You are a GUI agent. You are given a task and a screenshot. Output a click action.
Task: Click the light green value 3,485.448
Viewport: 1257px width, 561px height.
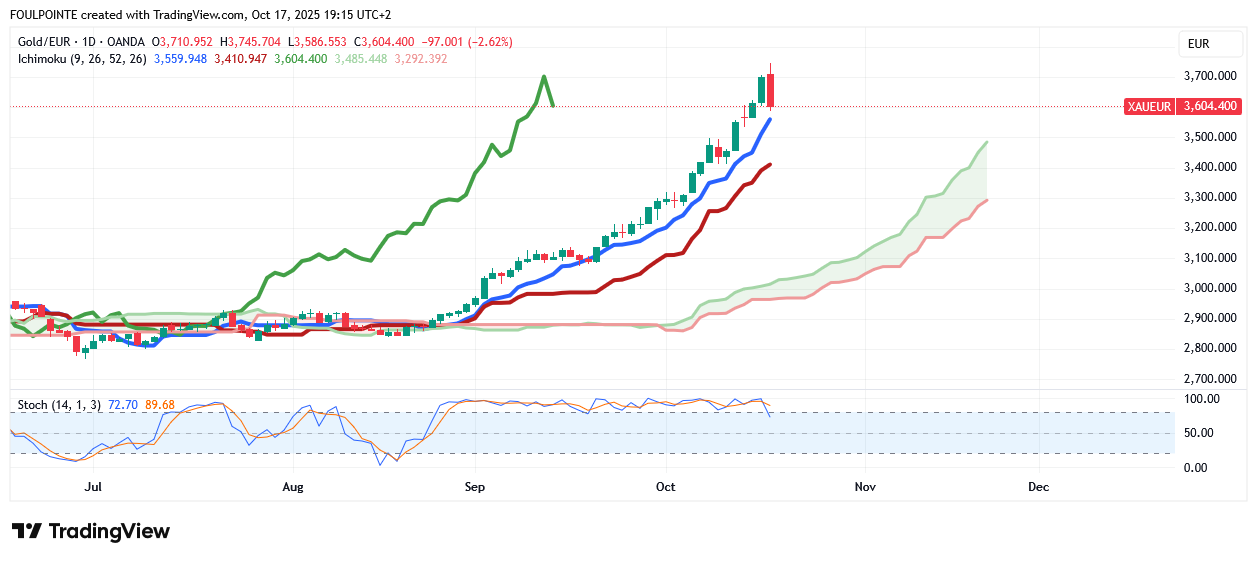coord(360,59)
